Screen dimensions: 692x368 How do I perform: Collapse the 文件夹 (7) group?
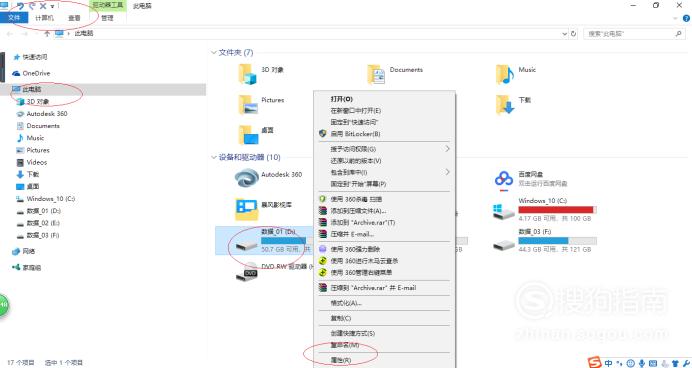click(x=214, y=53)
